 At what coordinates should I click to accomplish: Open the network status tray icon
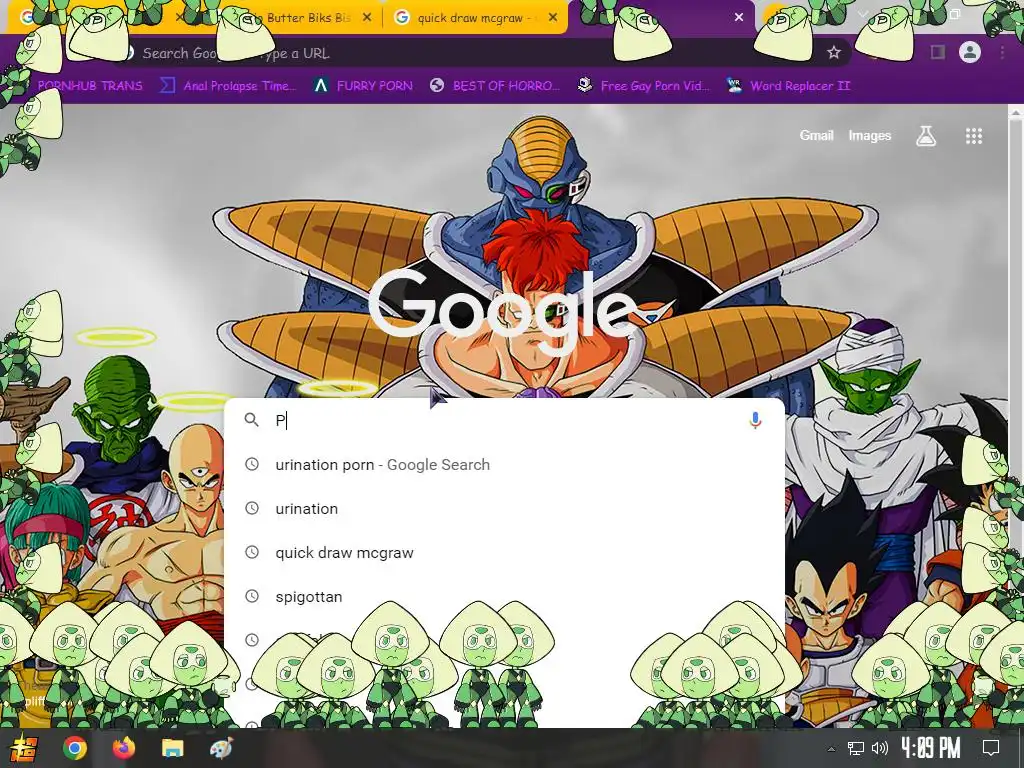(855, 748)
